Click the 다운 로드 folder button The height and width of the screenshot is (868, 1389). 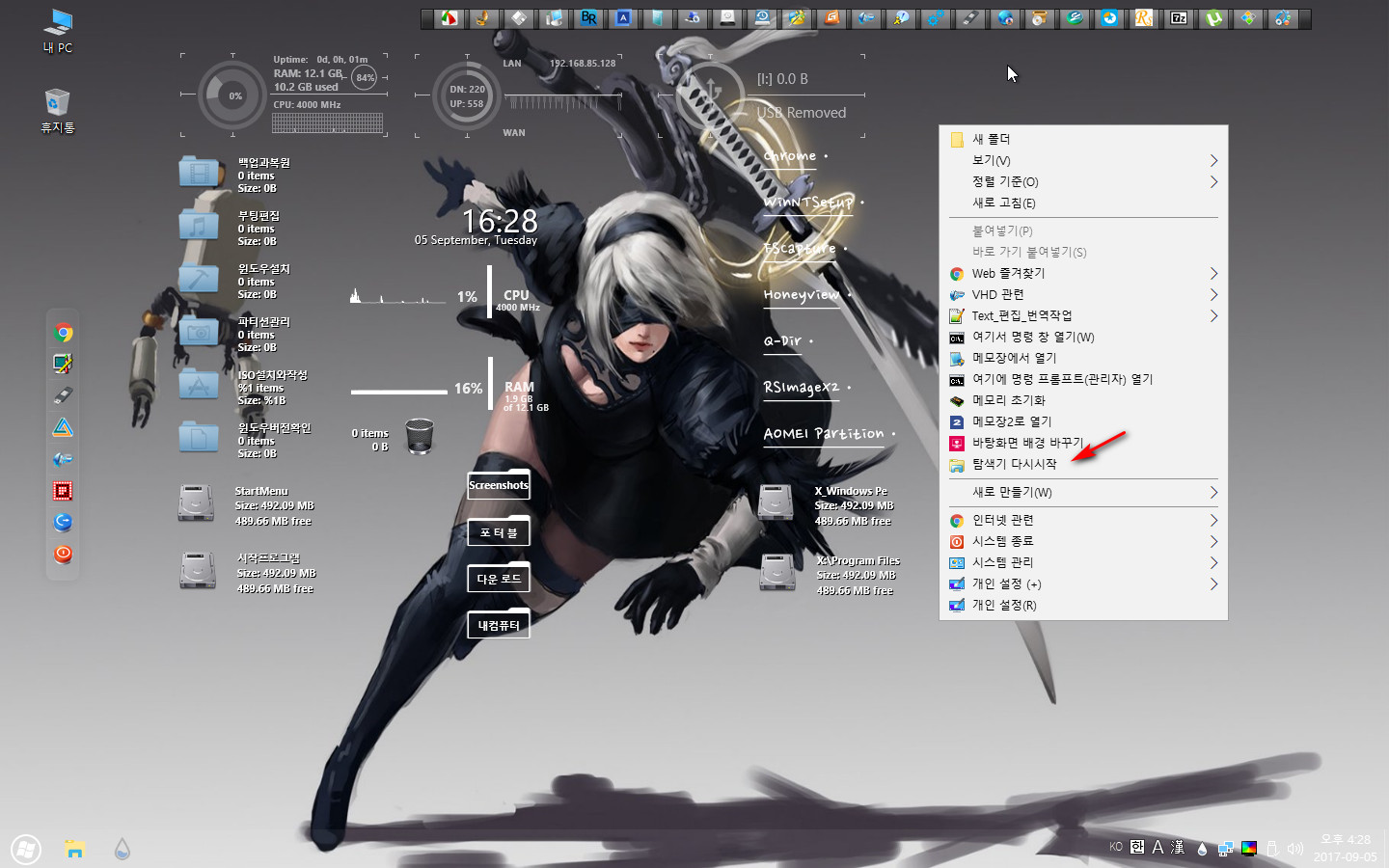[x=499, y=578]
